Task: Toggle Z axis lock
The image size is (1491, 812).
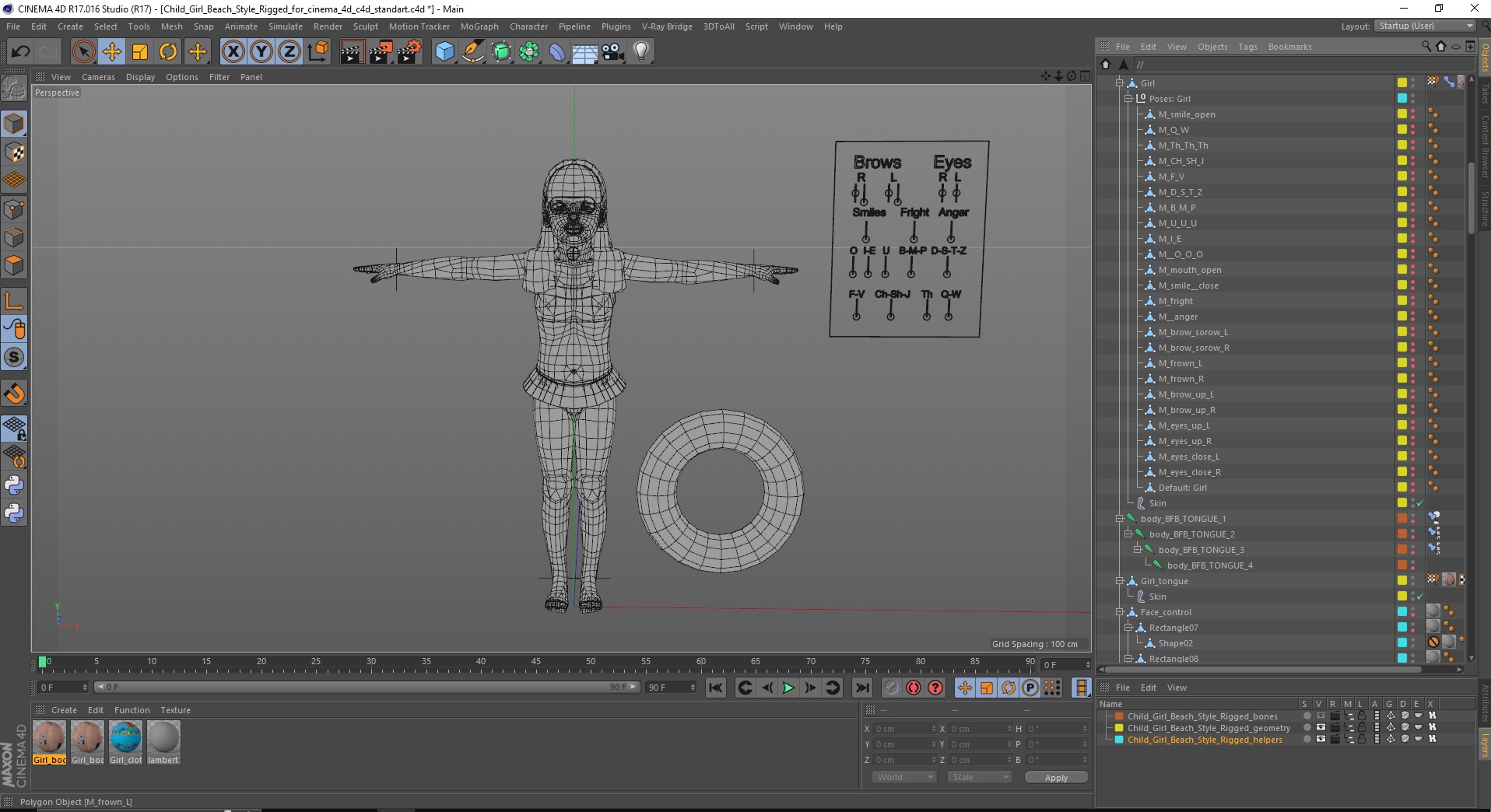Action: [x=289, y=52]
